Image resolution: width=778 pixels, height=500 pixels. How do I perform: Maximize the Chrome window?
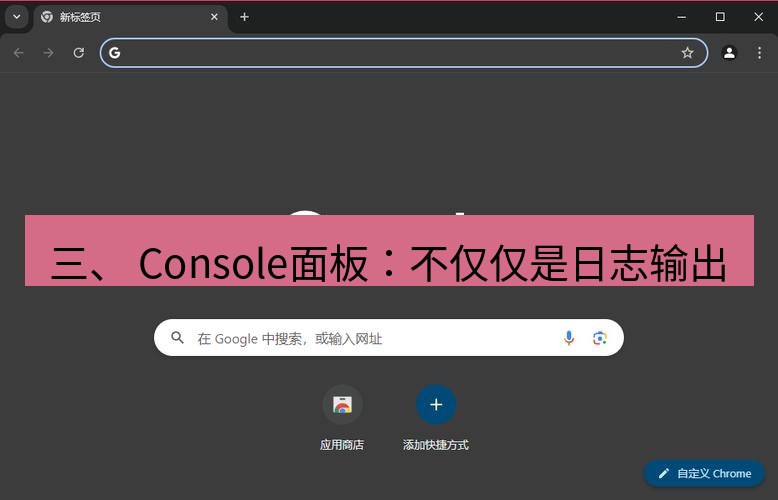tap(720, 17)
